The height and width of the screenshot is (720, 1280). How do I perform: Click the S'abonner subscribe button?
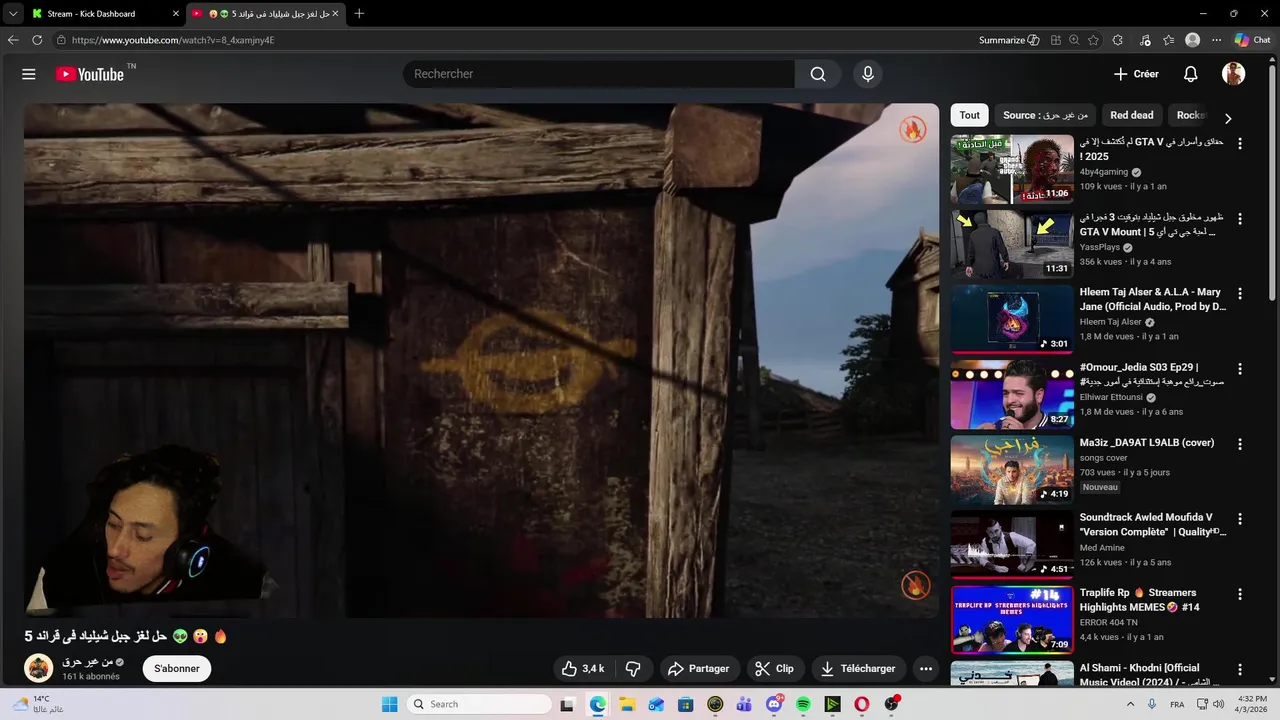tap(177, 668)
